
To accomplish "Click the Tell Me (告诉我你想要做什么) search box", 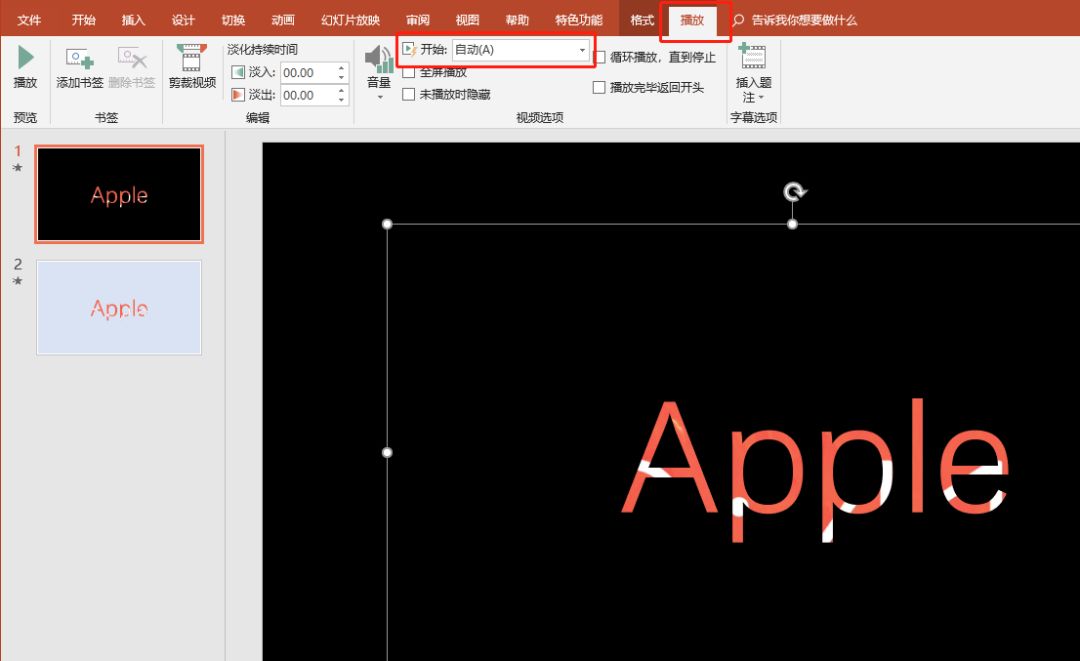I will [804, 20].
